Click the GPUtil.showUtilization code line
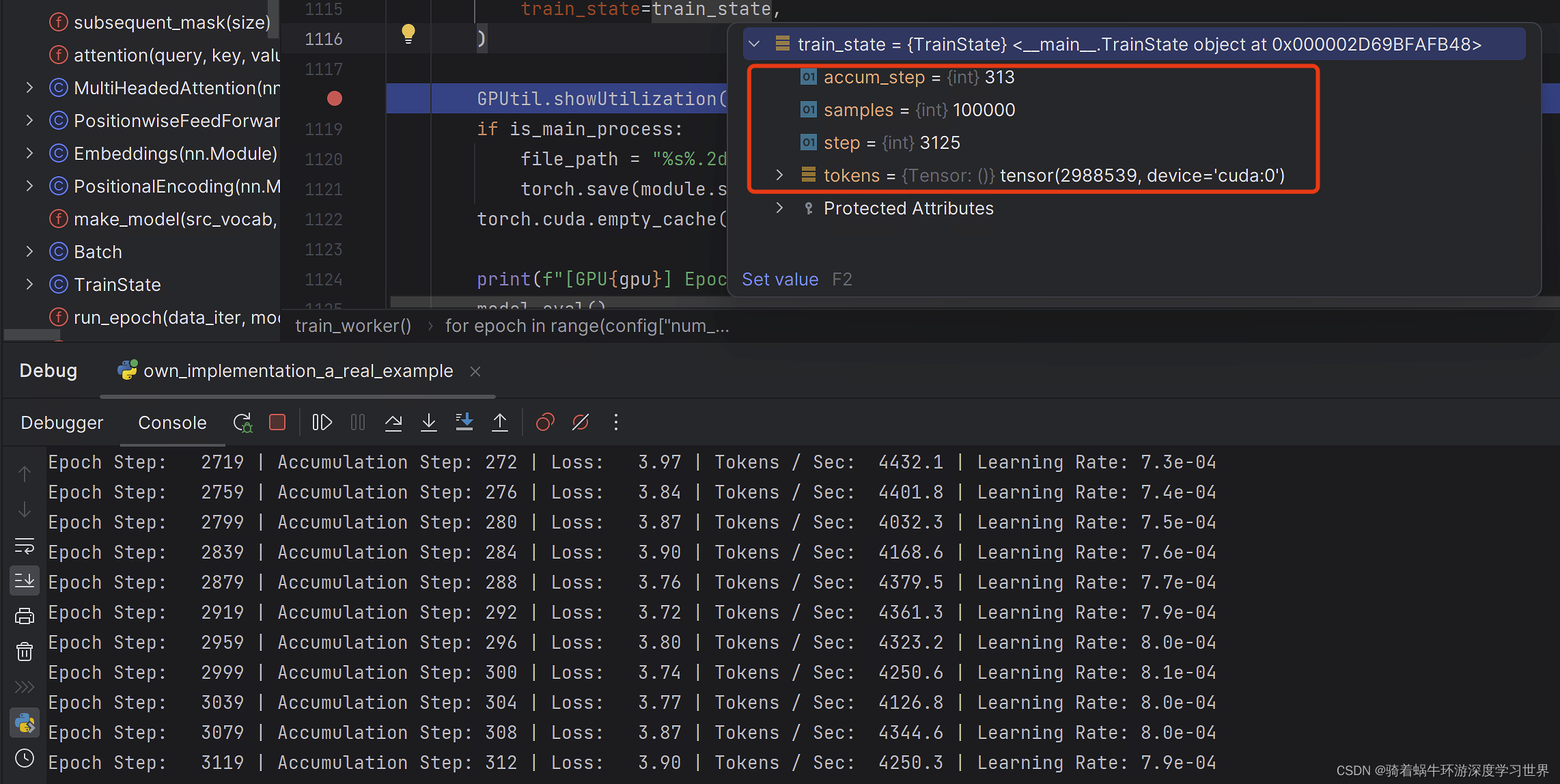This screenshot has height=784, width=1560. pyautogui.click(x=601, y=99)
